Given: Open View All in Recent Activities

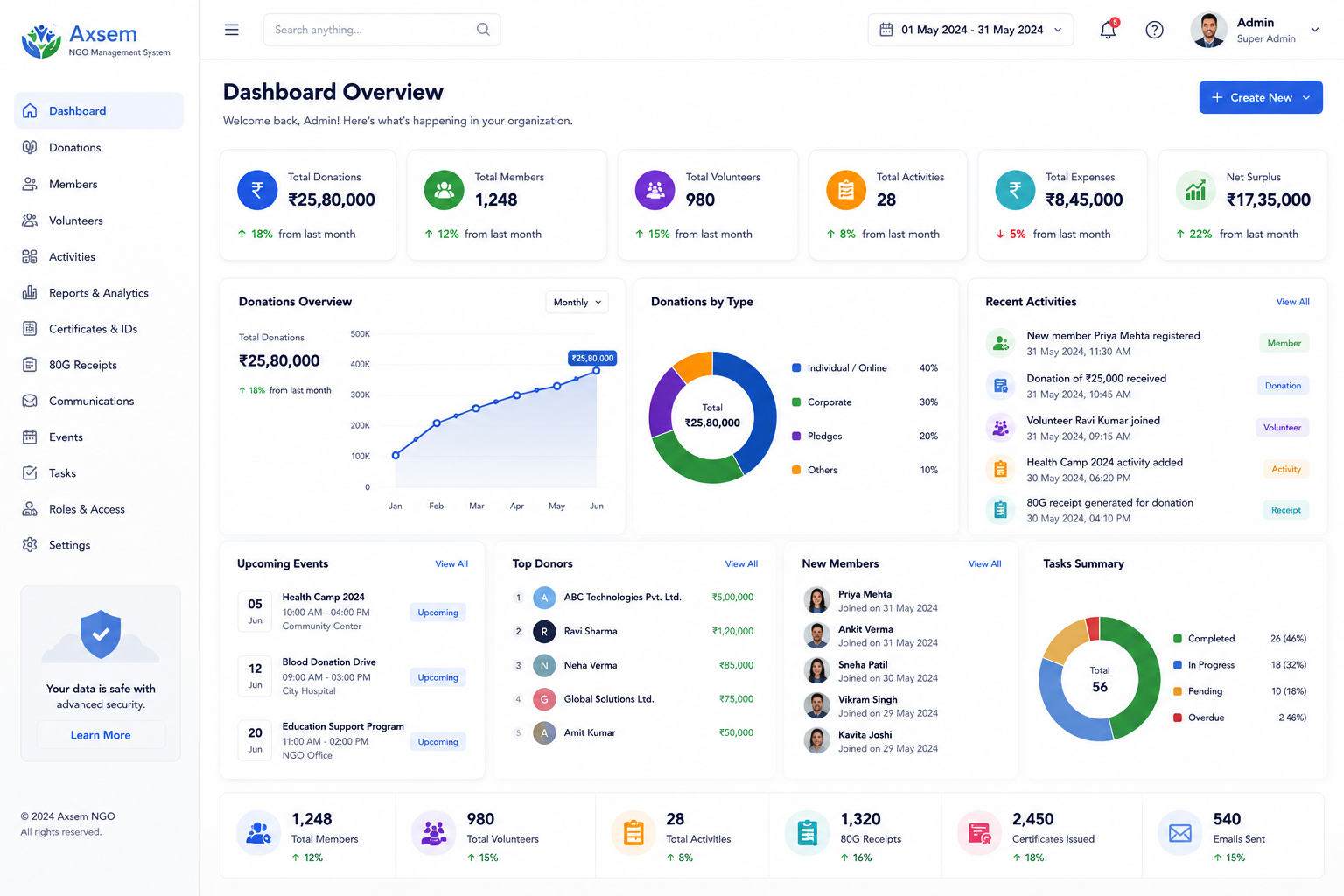Looking at the screenshot, I should click(1292, 302).
